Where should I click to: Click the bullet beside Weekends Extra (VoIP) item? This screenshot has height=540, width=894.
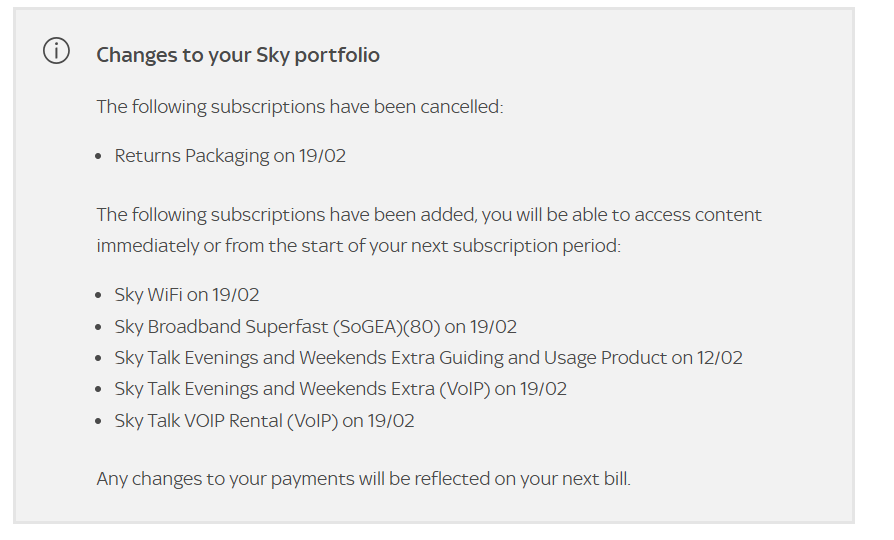click(x=100, y=390)
